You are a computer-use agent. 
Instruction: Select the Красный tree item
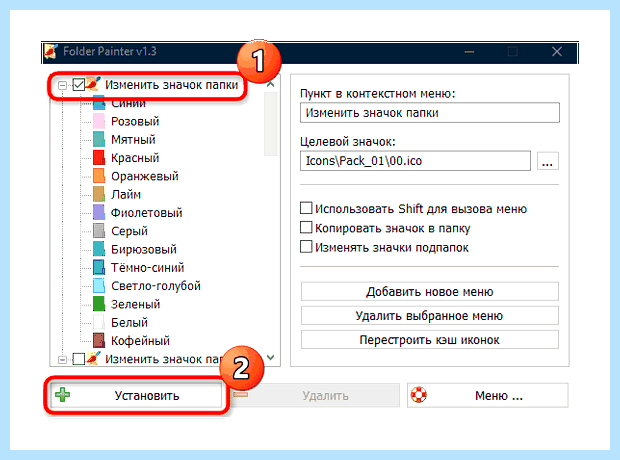(x=135, y=158)
